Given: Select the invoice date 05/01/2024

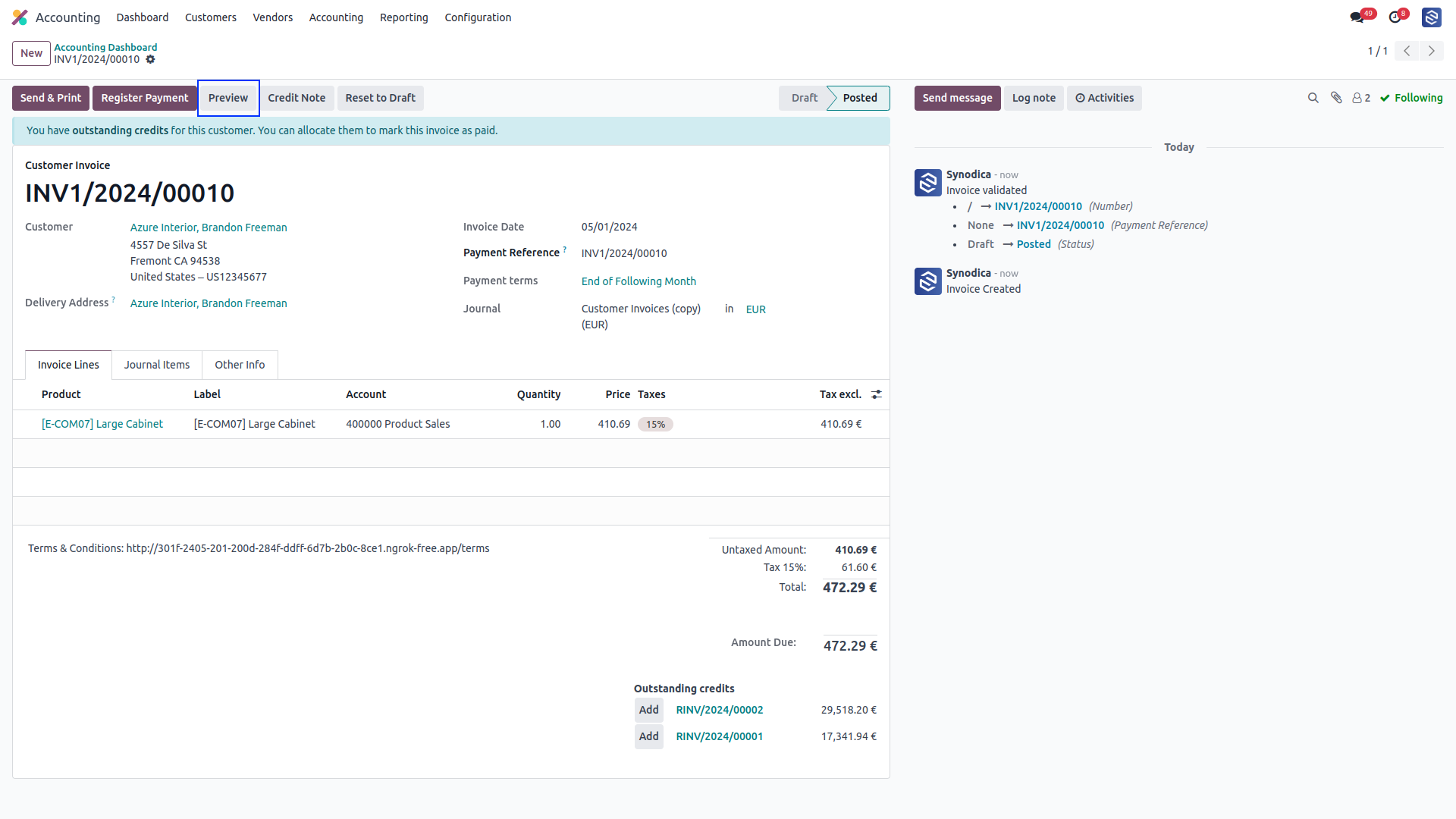Looking at the screenshot, I should pyautogui.click(x=610, y=227).
